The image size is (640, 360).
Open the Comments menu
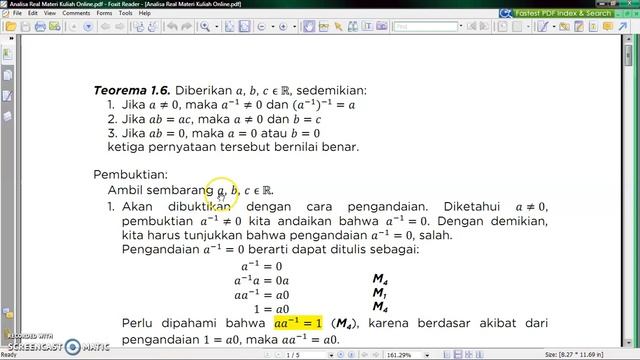point(76,13)
